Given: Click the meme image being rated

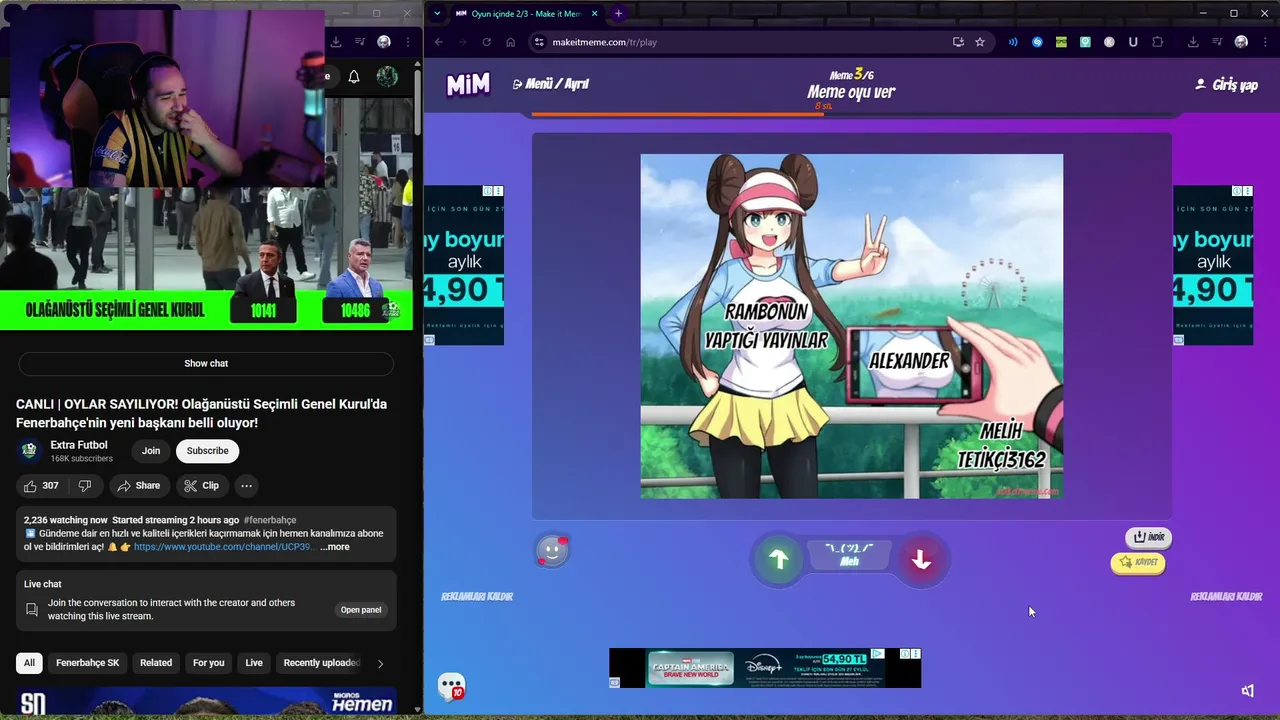Looking at the screenshot, I should (x=851, y=326).
